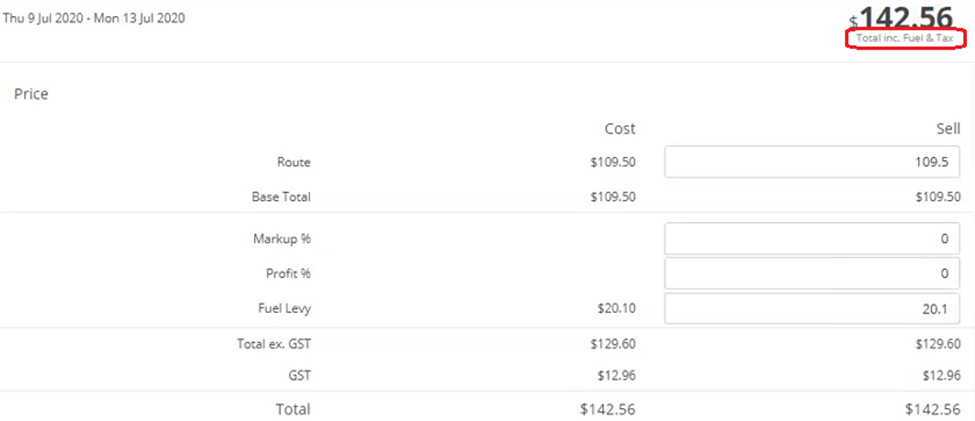
Task: Click the bottom Total sell value $142.56
Action: click(933, 409)
